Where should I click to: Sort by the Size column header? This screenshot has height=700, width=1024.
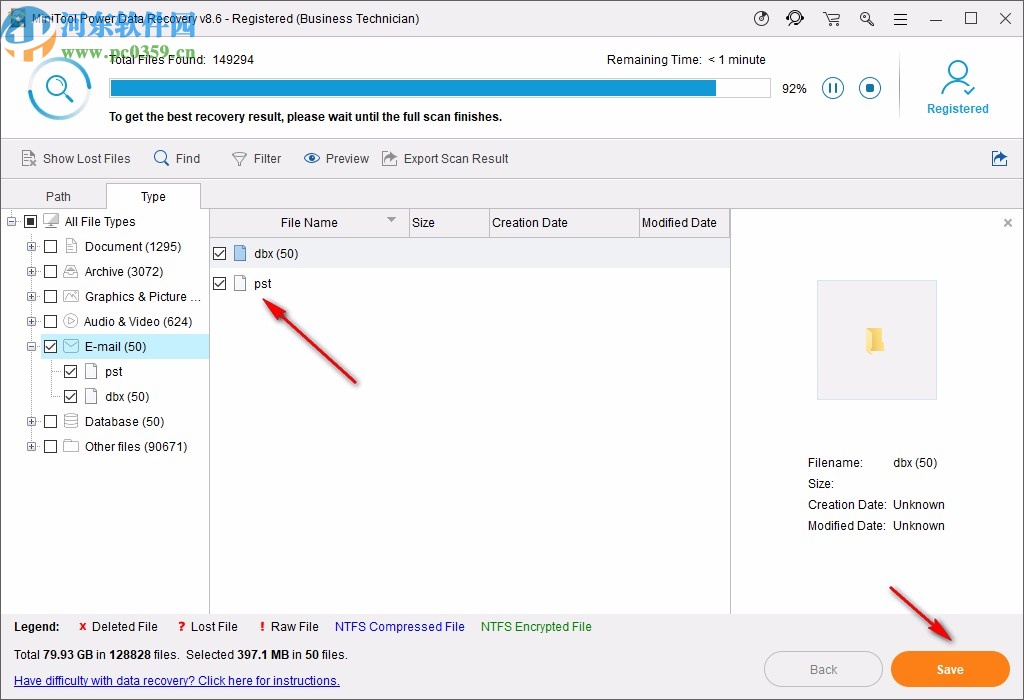[449, 223]
